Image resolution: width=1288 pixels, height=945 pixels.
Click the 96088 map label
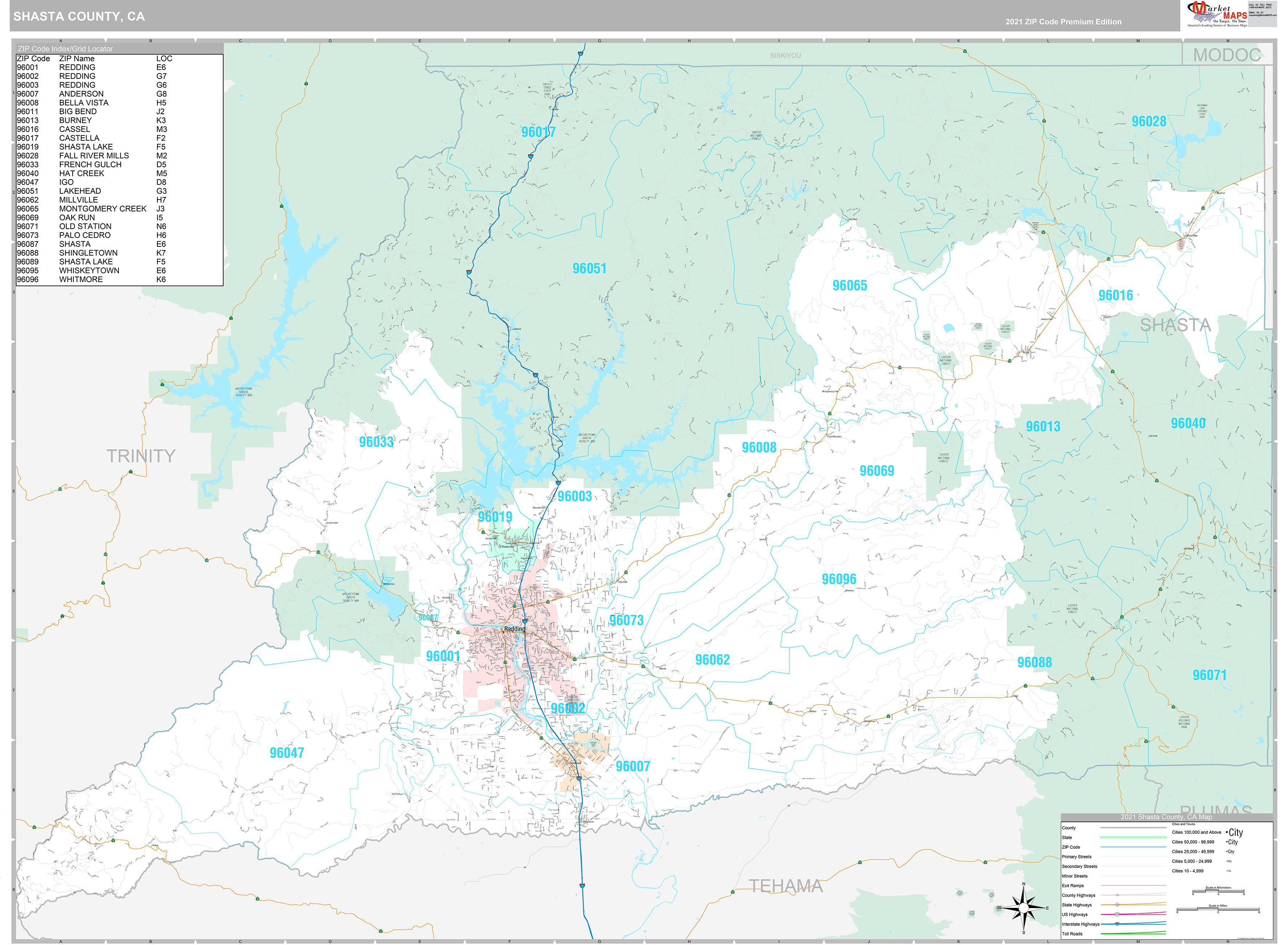[x=1034, y=663]
